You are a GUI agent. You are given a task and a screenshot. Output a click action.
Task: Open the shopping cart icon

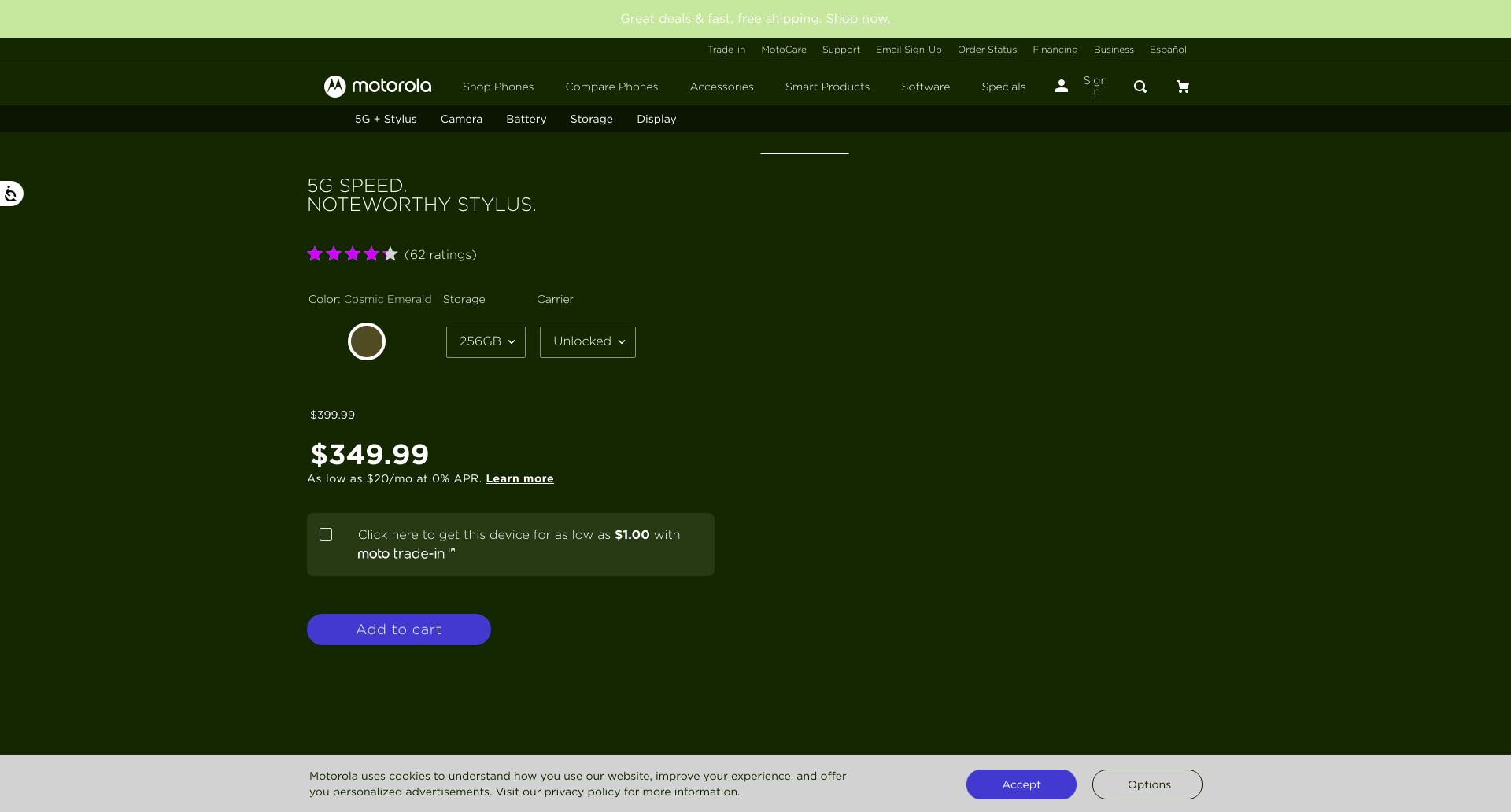1182,87
